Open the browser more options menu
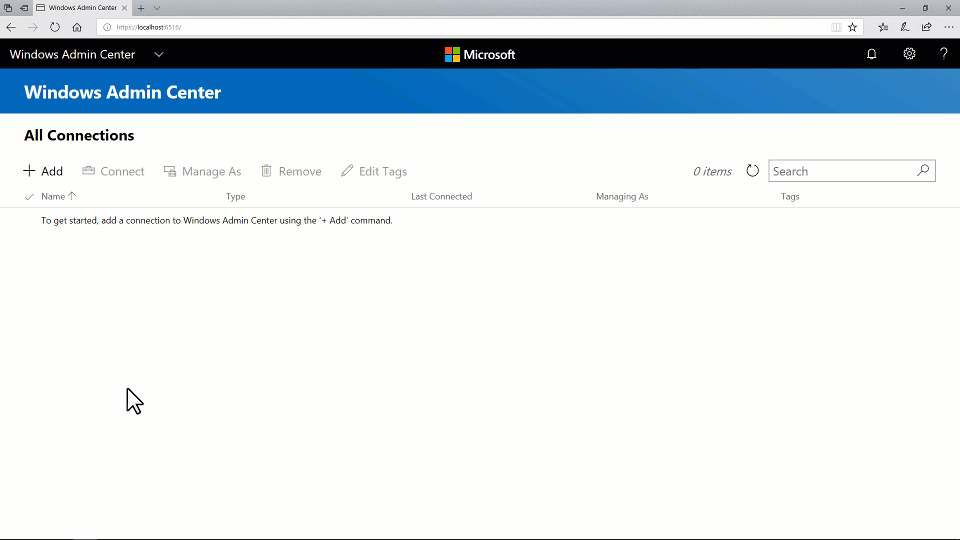This screenshot has height=540, width=960. 948,27
